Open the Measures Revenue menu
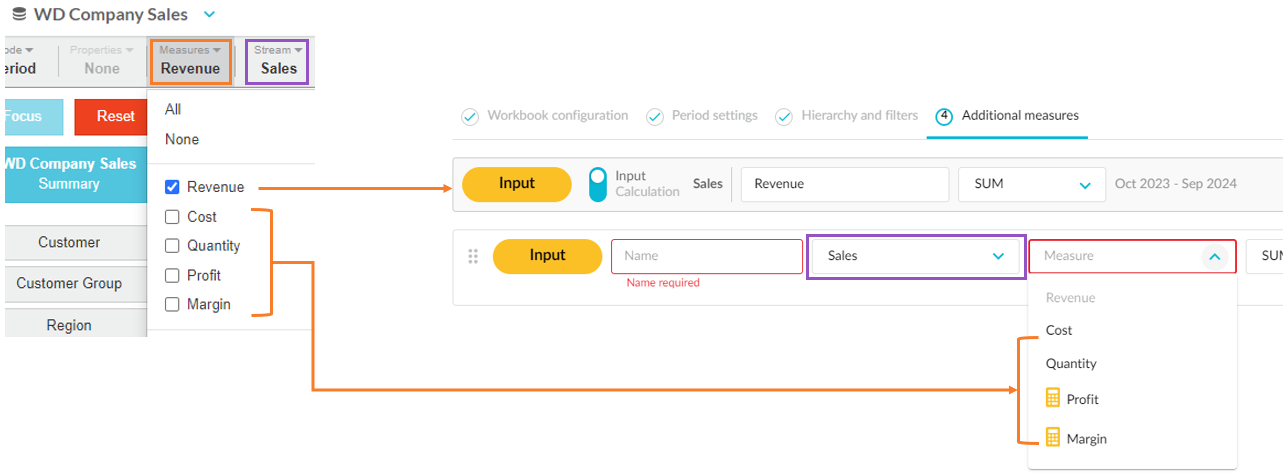Image resolution: width=1283 pixels, height=476 pixels. click(x=190, y=61)
